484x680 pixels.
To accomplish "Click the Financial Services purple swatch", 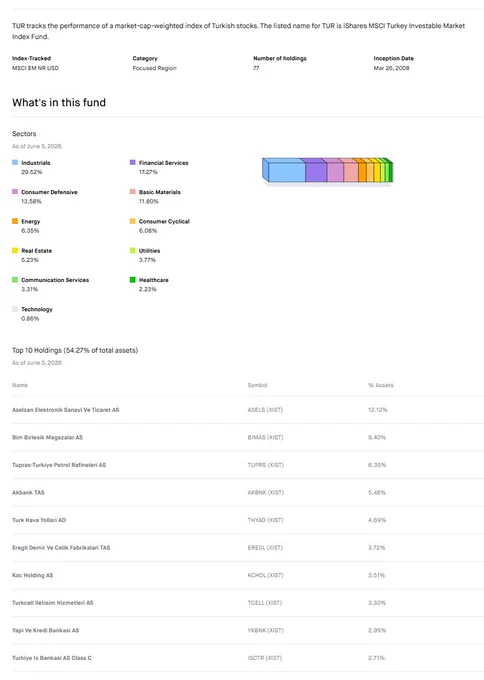I will click(x=133, y=163).
